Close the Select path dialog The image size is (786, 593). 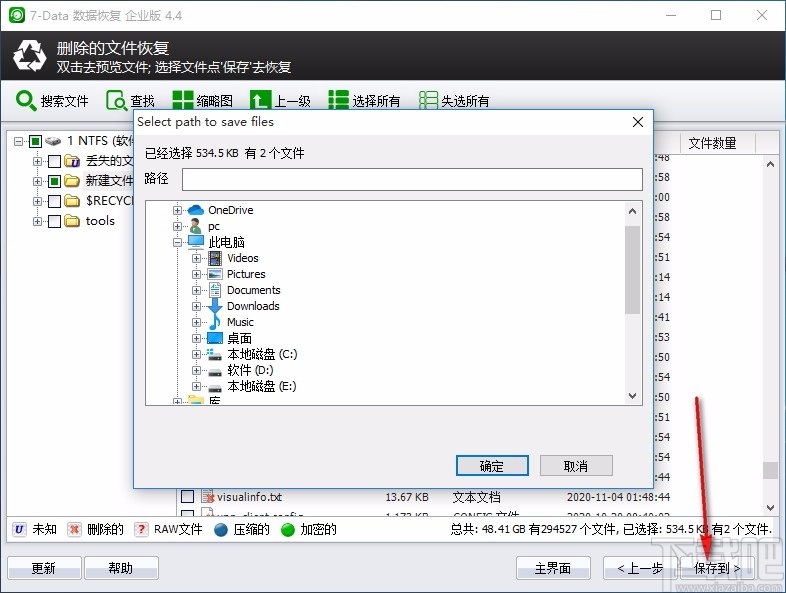[638, 122]
